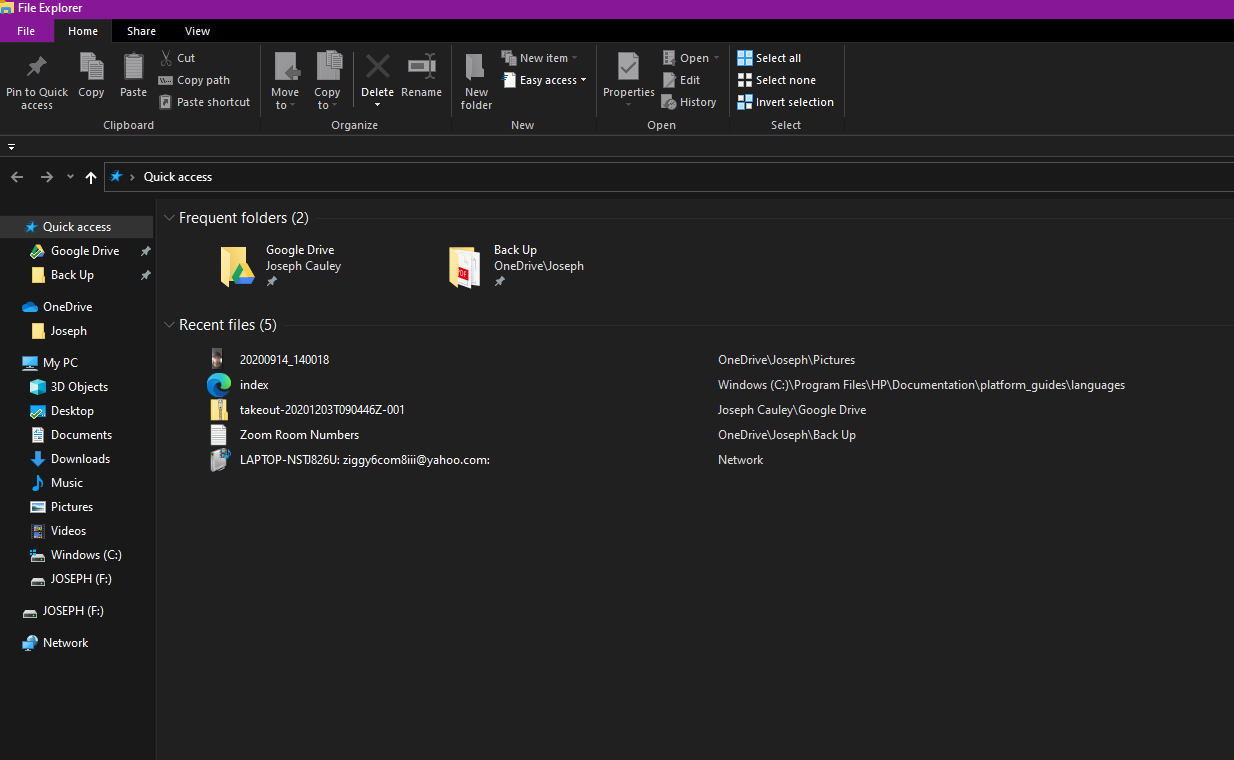Select takeout-20201203T090446Z-001 zip file
This screenshot has width=1234, height=760.
(x=322, y=410)
